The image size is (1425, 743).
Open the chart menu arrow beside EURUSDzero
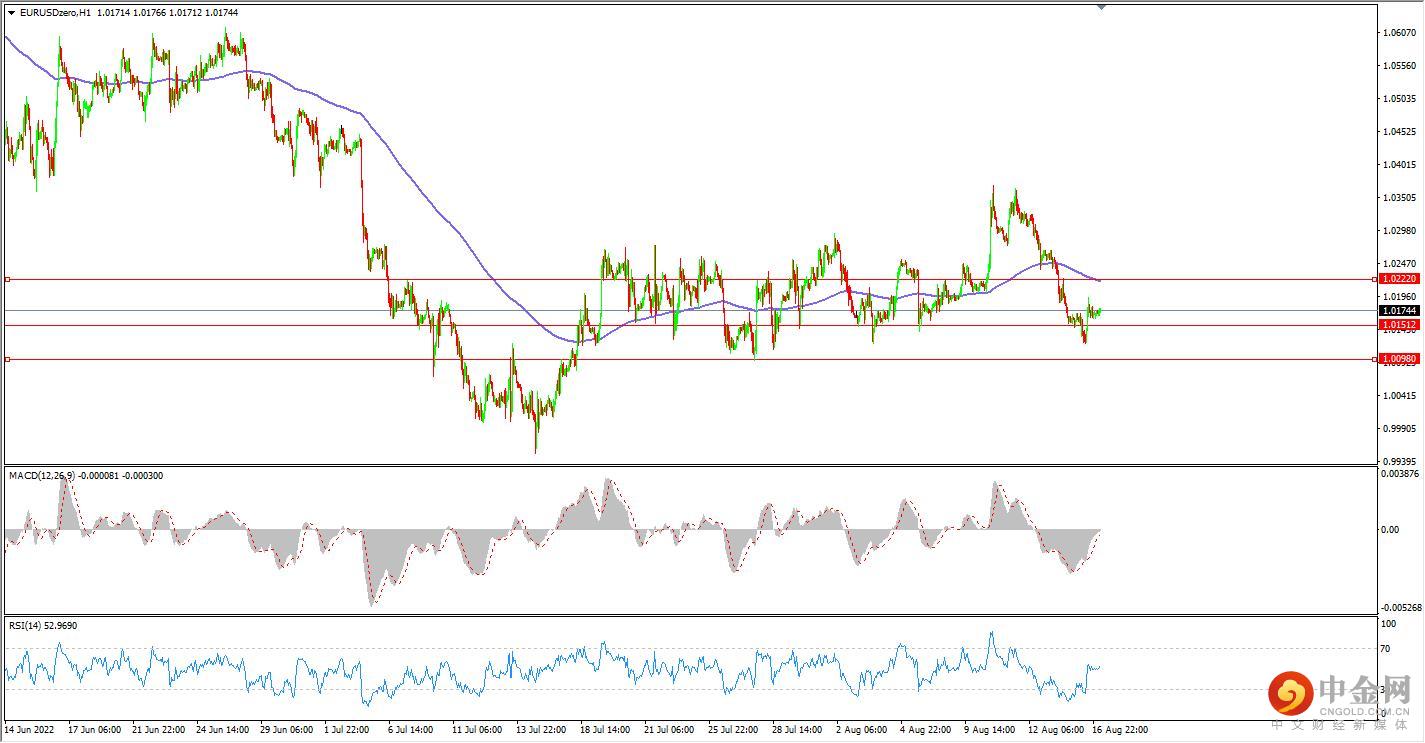[x=11, y=12]
